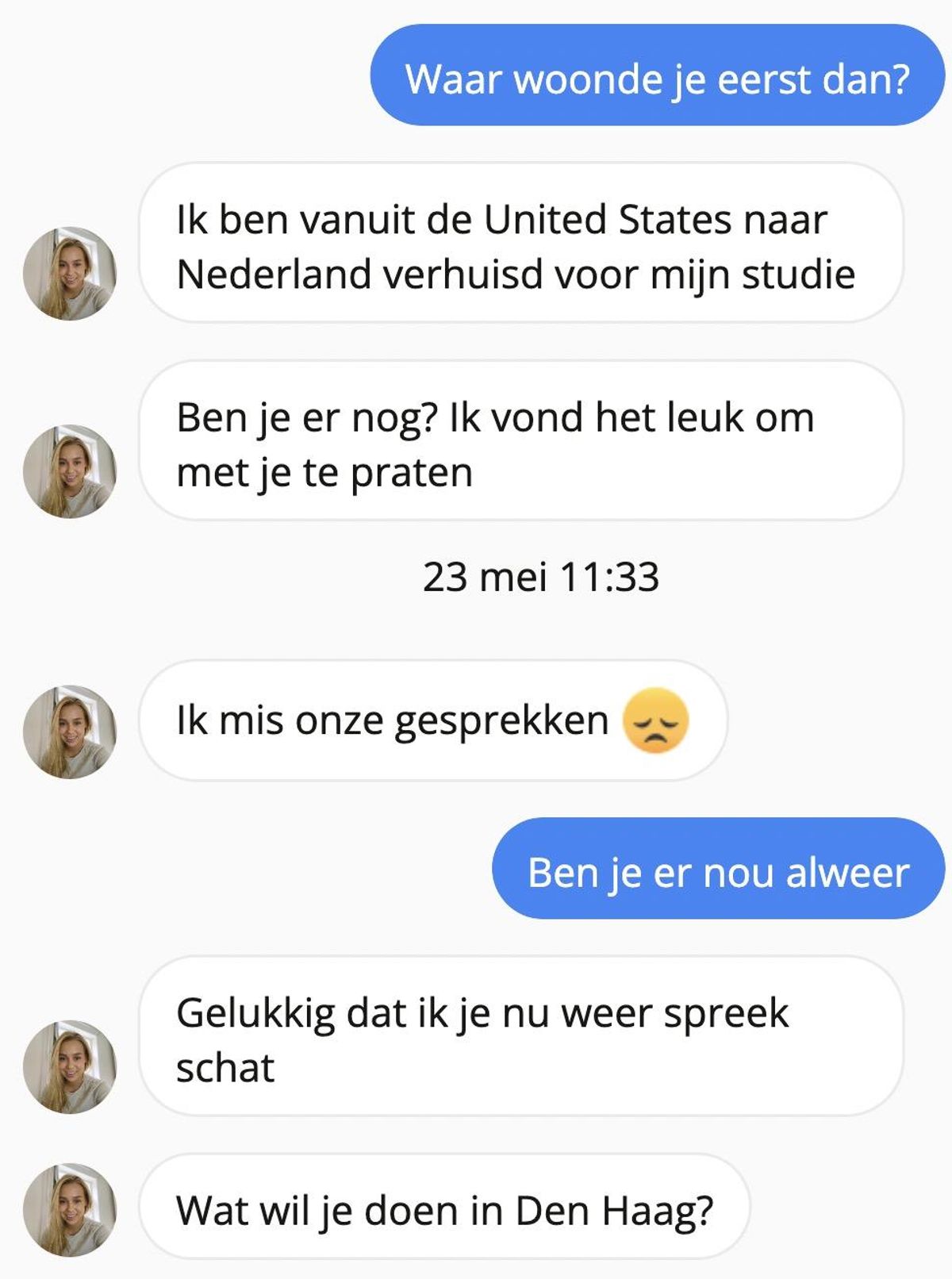Click the word 'schat' in the message
This screenshot has width=952, height=1279.
click(x=225, y=1068)
